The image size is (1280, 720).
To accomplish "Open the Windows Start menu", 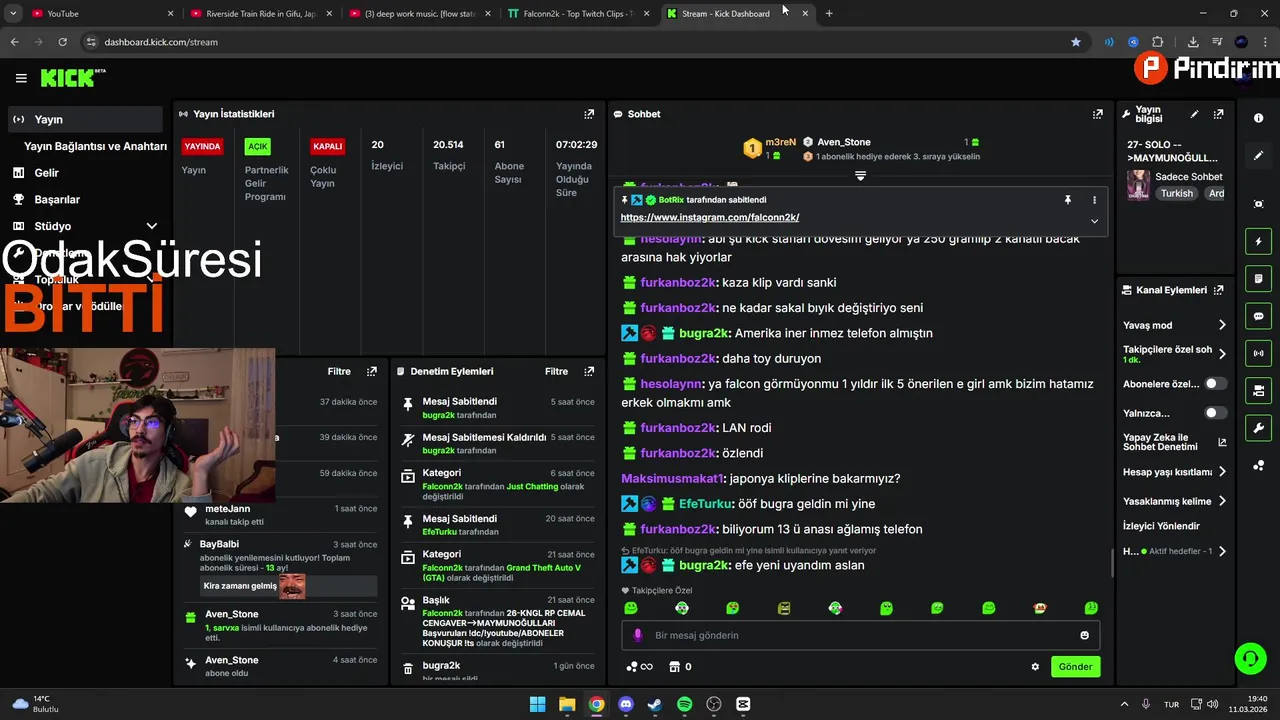I will coord(537,704).
